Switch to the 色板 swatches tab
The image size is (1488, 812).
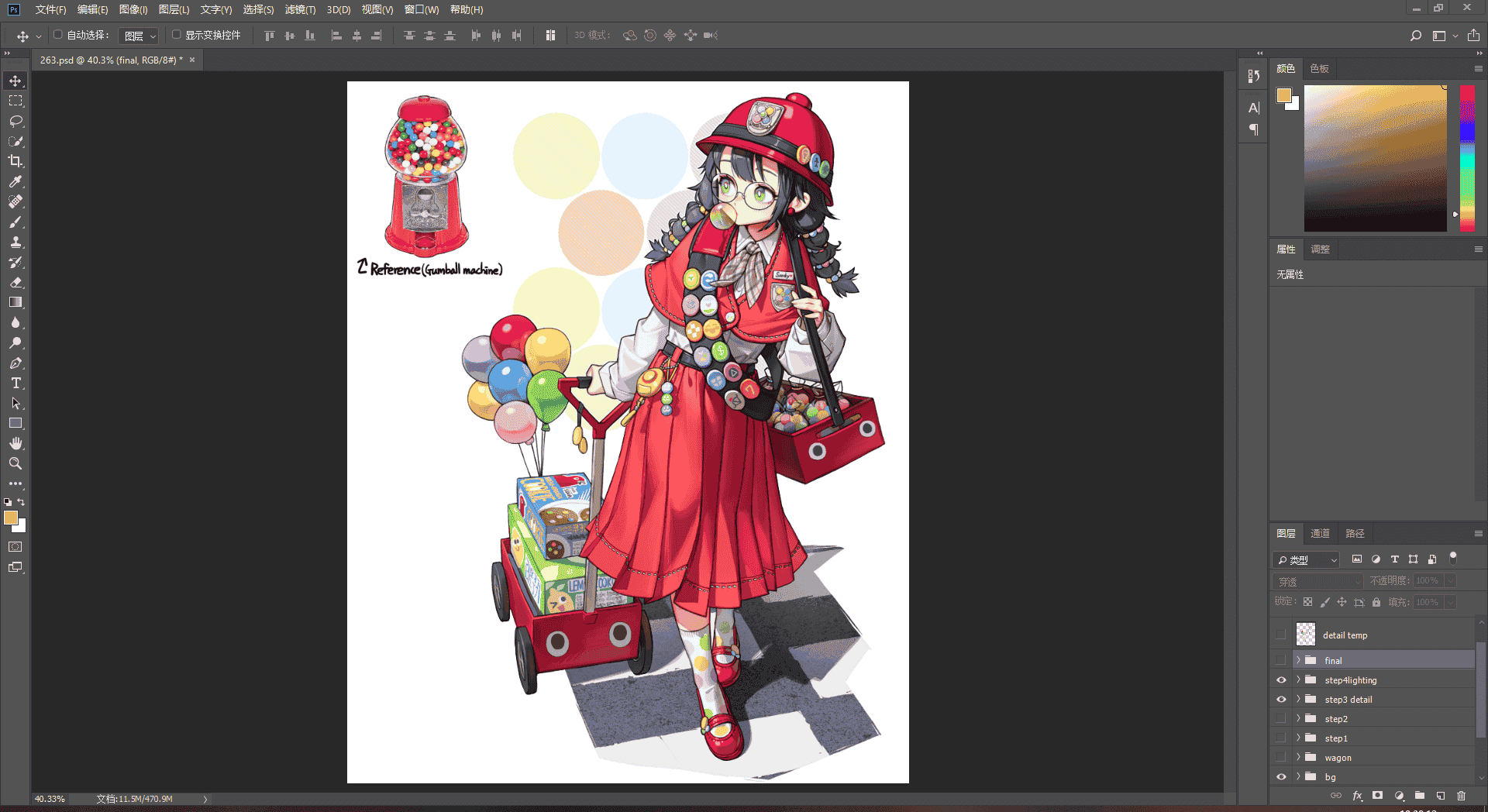pos(1319,69)
